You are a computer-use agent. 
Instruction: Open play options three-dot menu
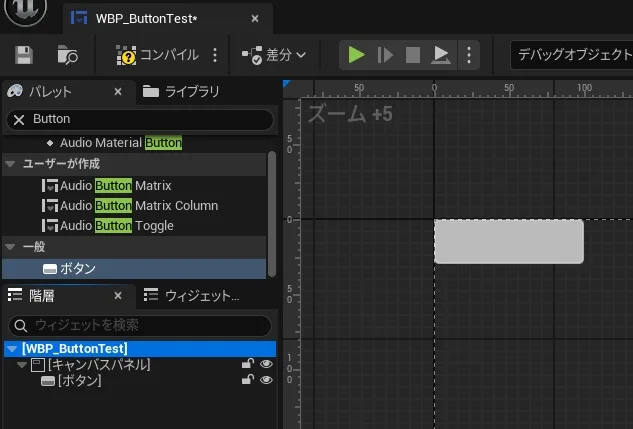coord(468,56)
